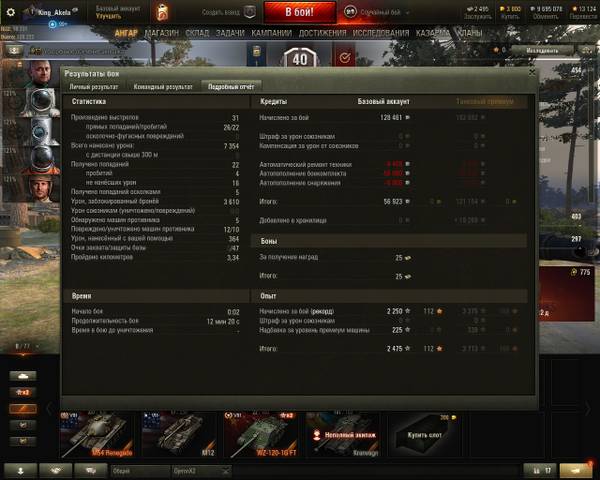This screenshot has height=480, width=600.
Task: Open the Общий chat tab
Action: (139, 471)
